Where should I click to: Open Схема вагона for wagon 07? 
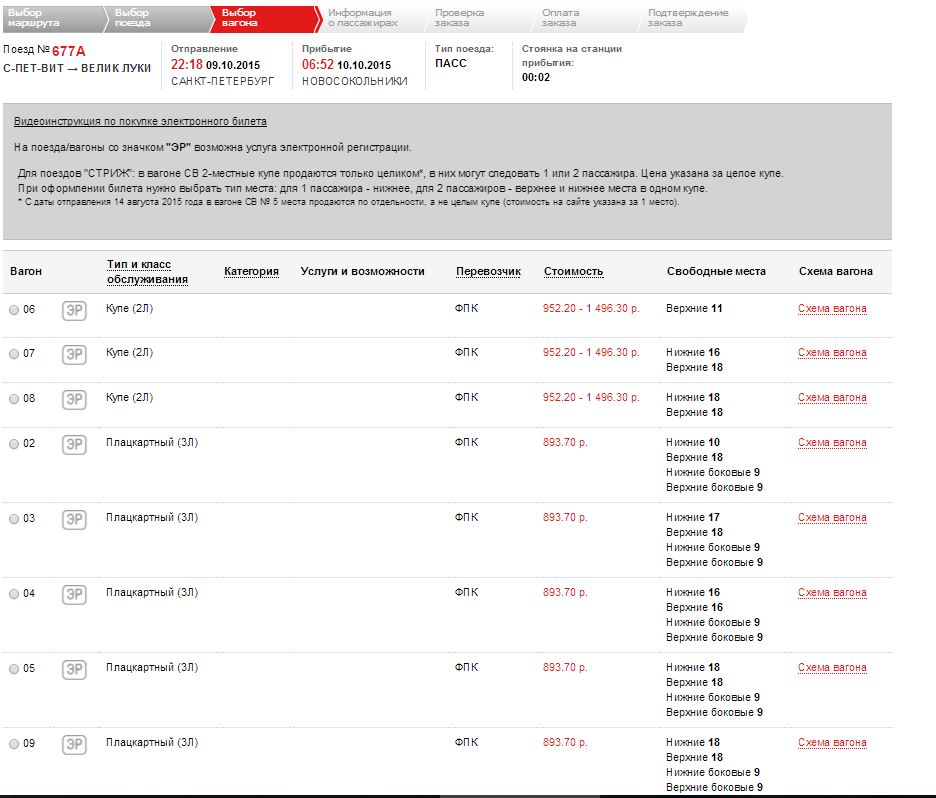coord(832,353)
